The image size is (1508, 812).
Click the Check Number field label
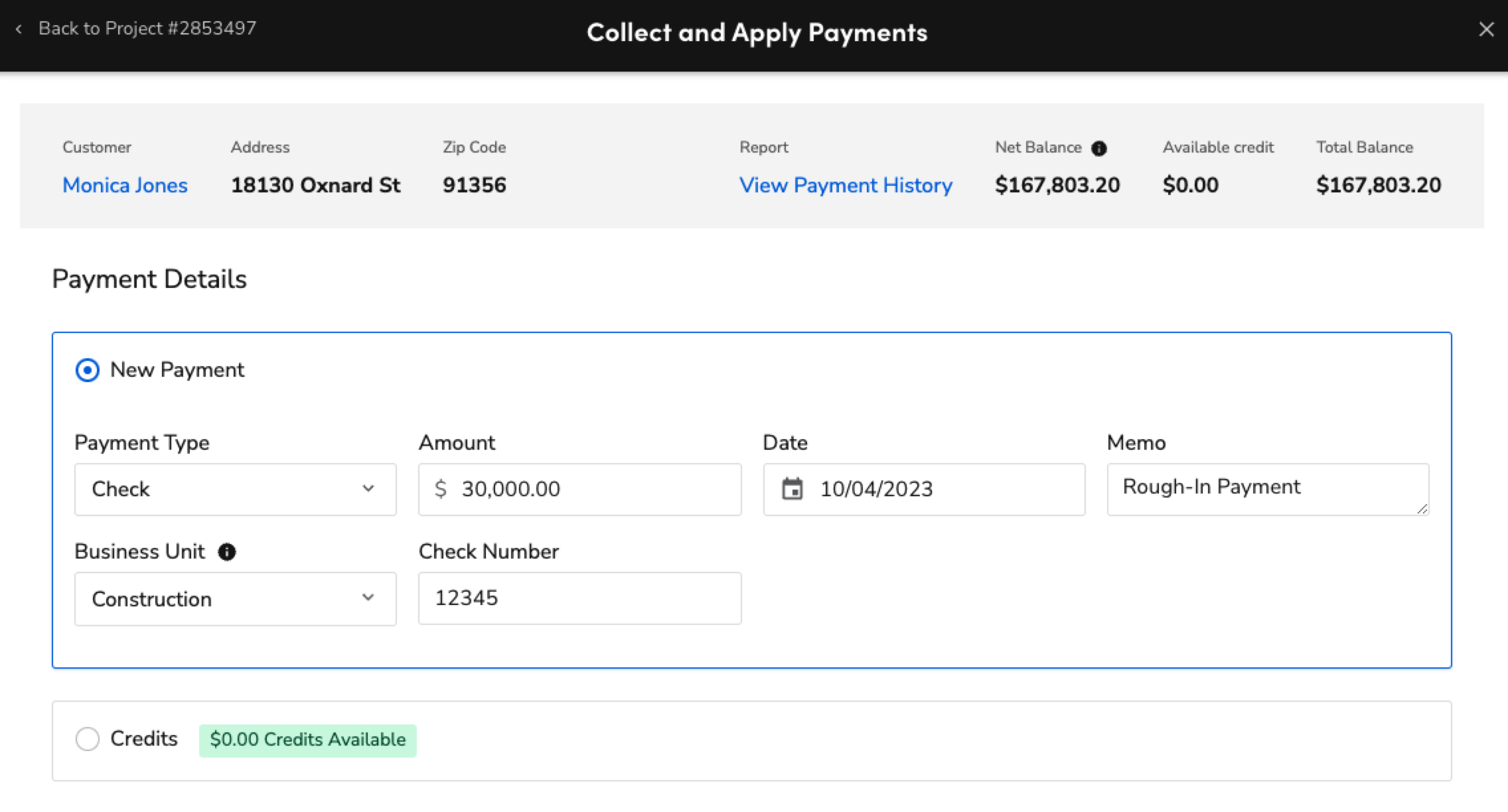(x=489, y=552)
